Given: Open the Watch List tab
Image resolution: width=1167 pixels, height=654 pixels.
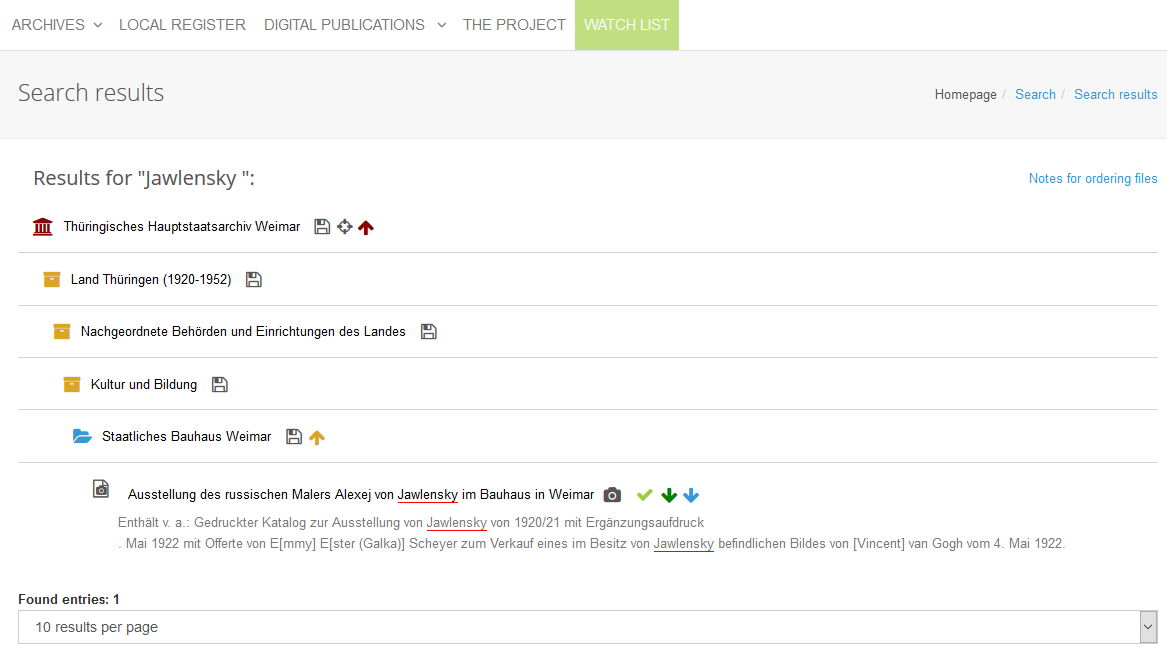Looking at the screenshot, I should 626,25.
